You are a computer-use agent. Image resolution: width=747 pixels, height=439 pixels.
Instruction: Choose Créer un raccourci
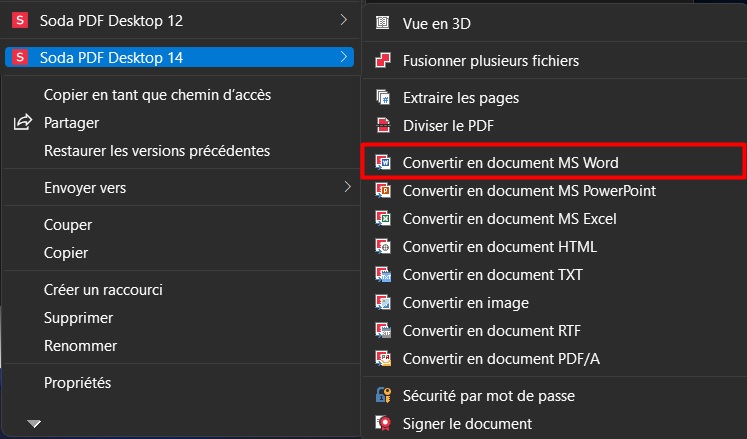click(x=103, y=290)
